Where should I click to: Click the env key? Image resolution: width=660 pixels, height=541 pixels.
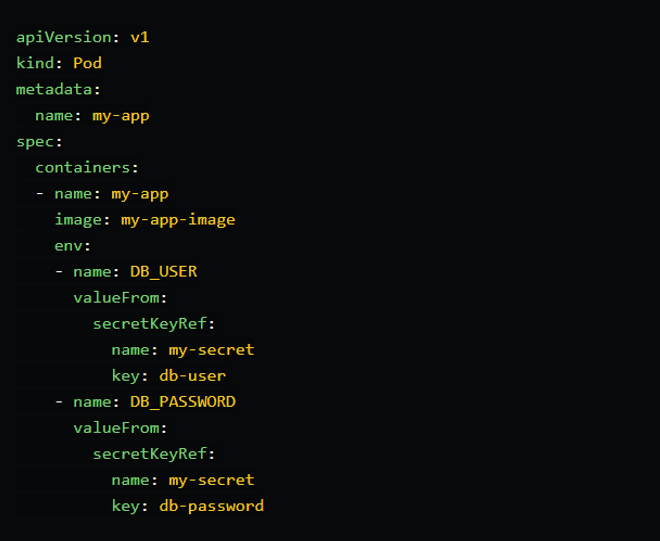point(69,246)
